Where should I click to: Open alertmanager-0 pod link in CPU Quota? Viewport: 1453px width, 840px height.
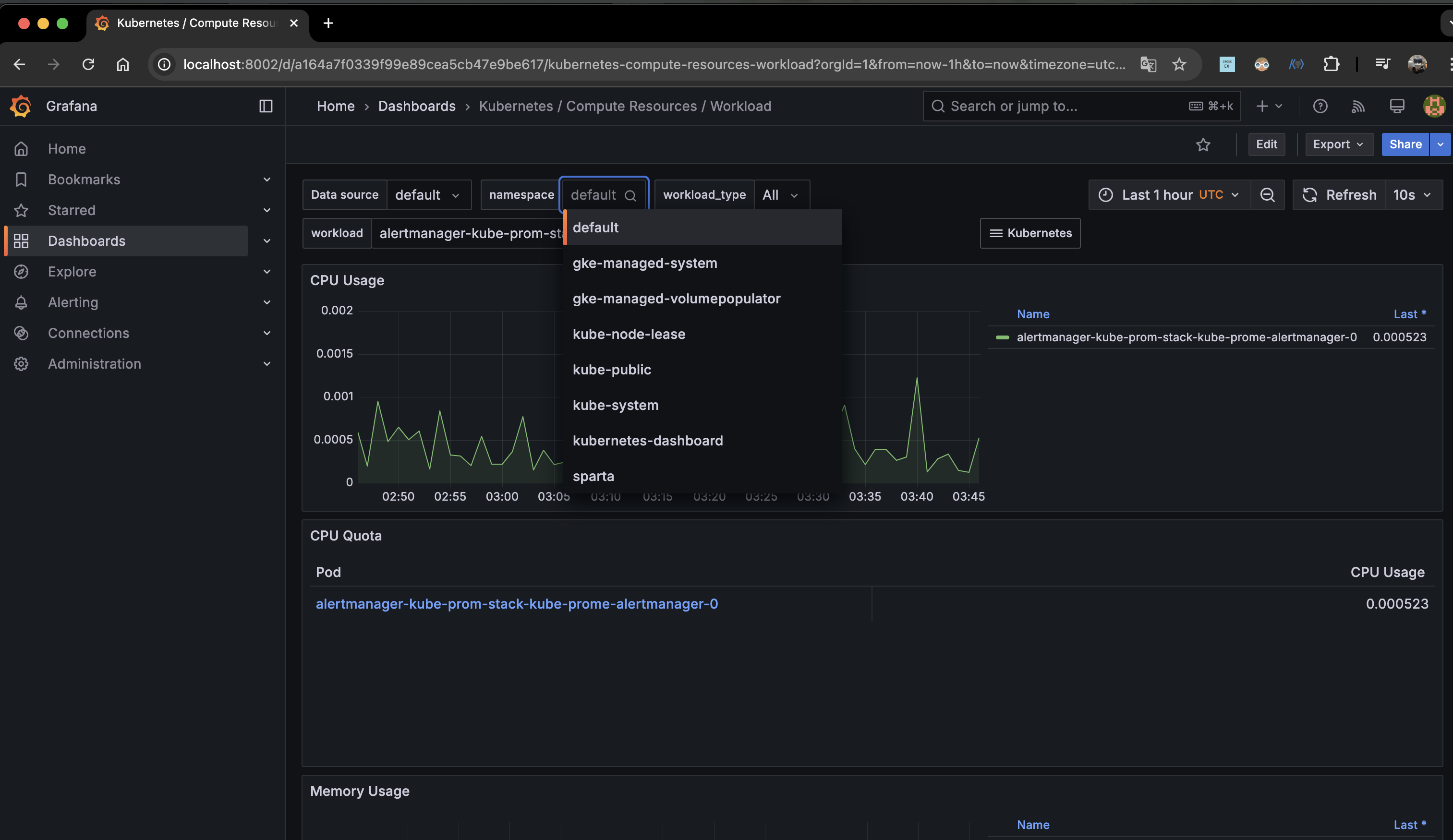coord(517,604)
